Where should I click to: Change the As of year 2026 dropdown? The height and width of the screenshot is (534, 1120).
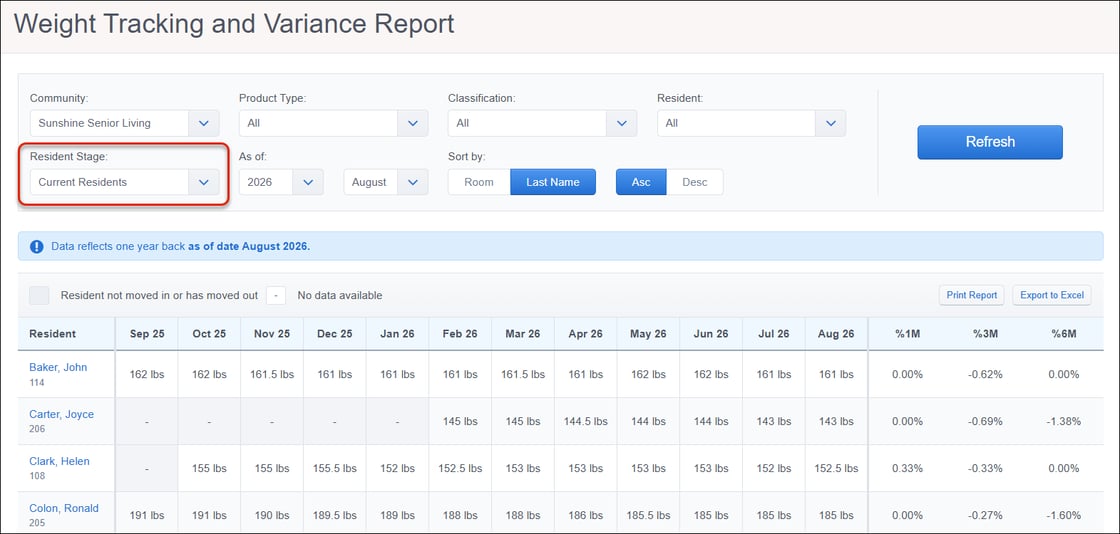pyautogui.click(x=281, y=182)
